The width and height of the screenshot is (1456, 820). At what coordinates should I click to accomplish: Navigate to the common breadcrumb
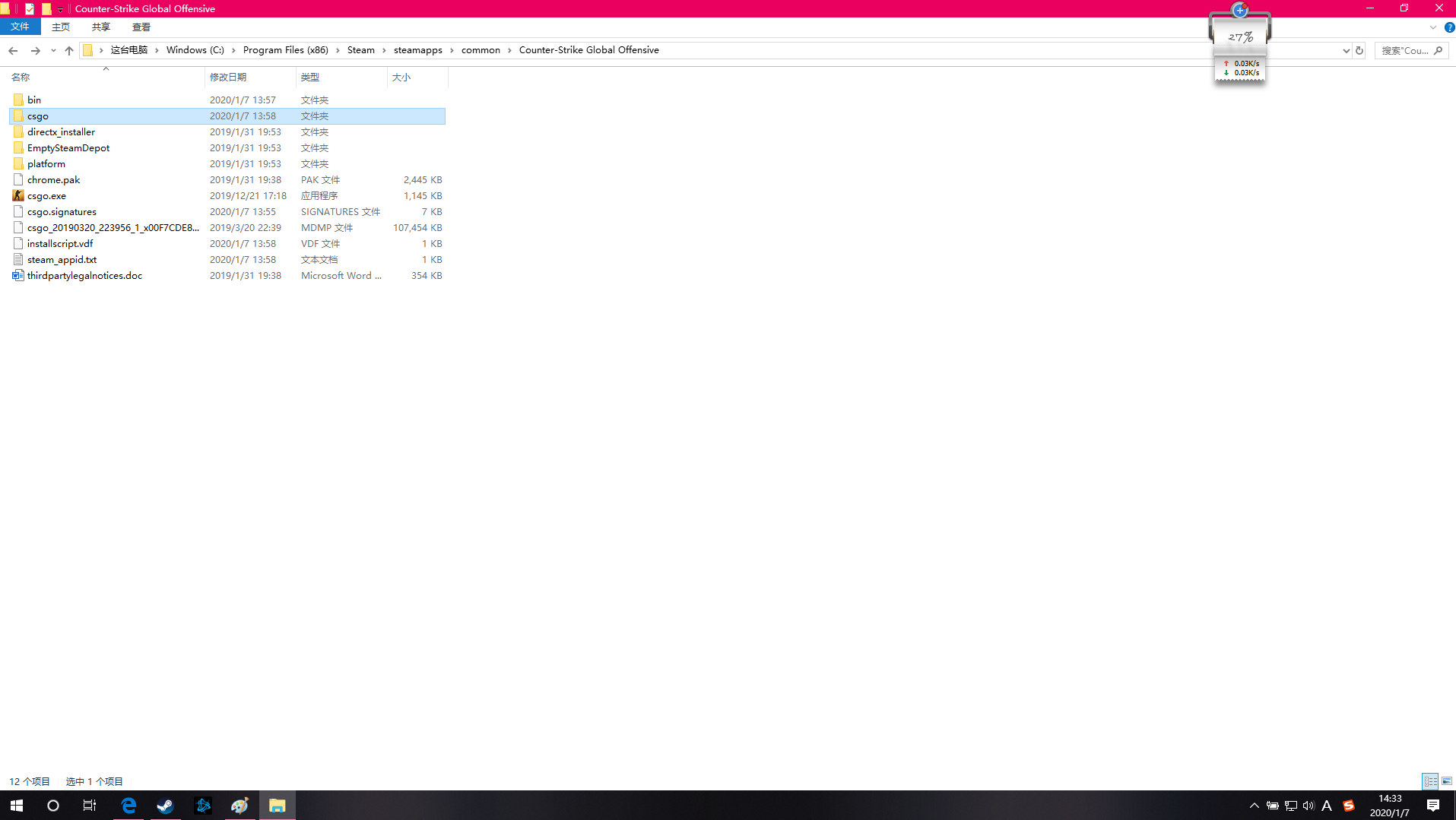coord(481,50)
